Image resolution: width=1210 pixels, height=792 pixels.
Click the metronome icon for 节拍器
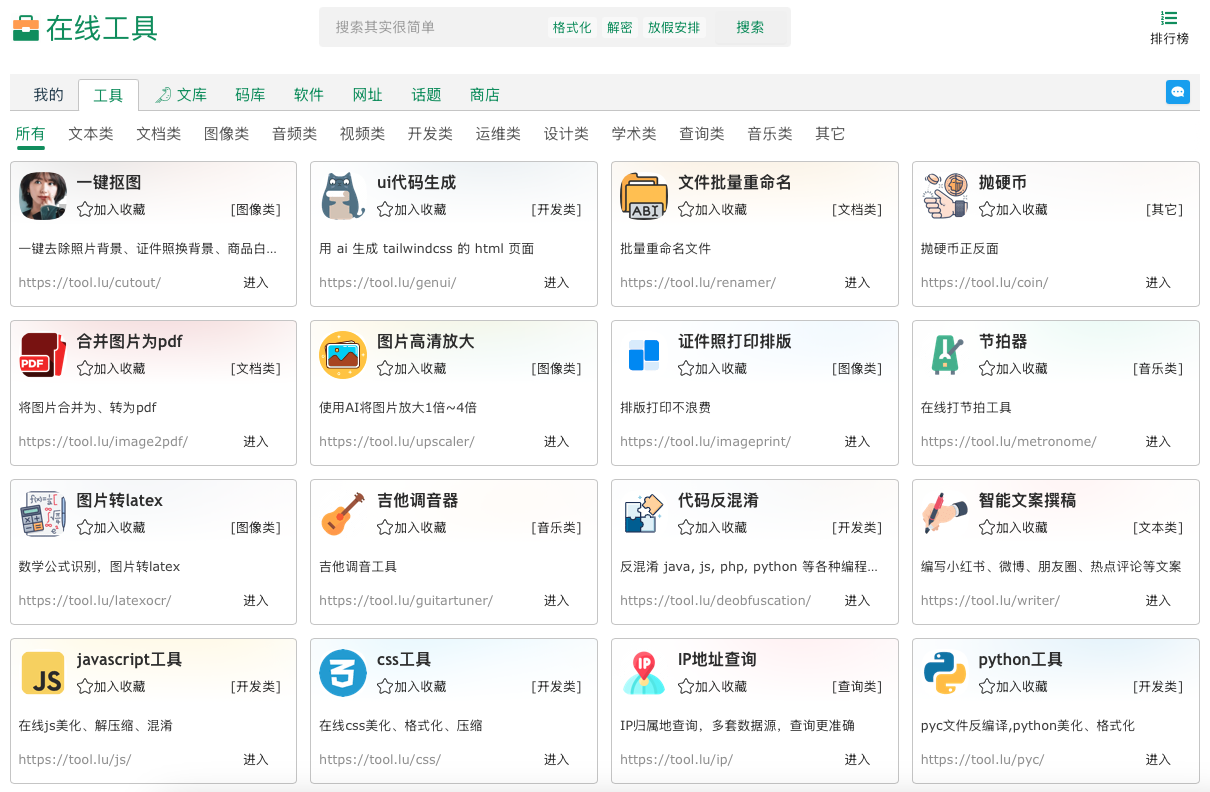click(x=945, y=355)
